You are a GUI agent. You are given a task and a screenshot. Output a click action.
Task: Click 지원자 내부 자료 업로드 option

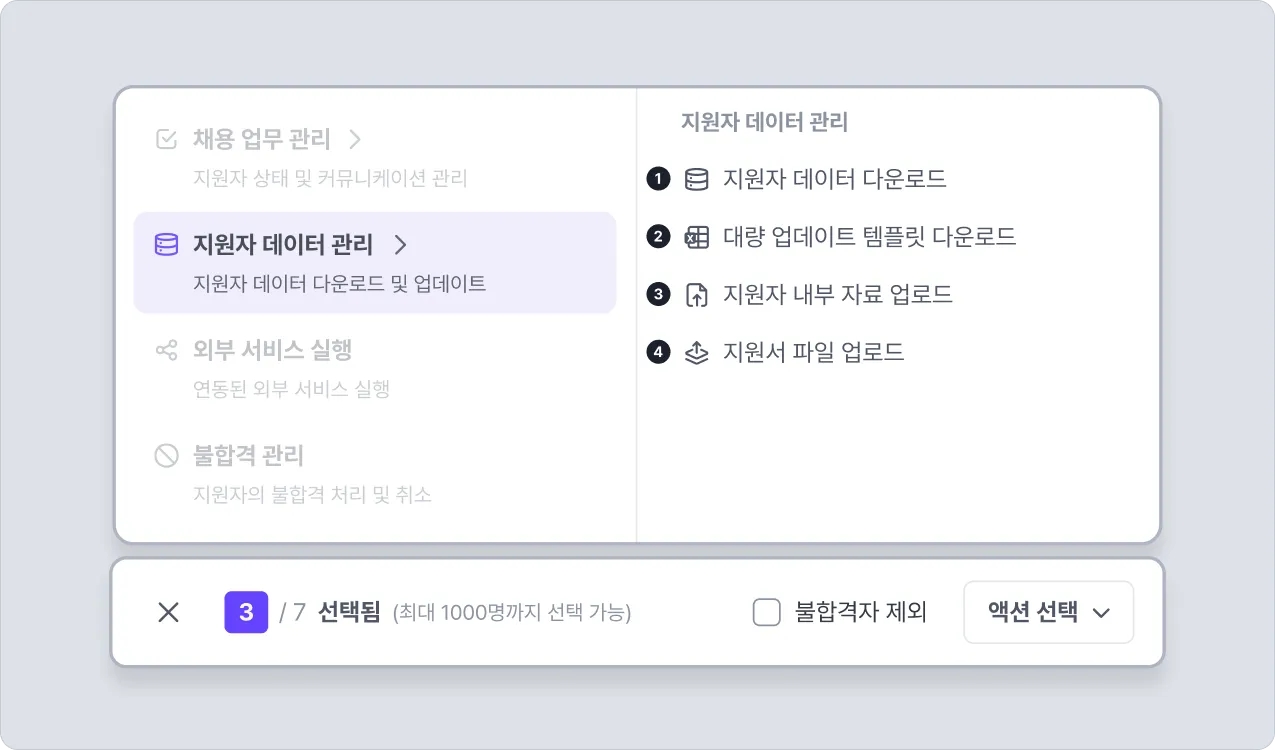pos(837,295)
